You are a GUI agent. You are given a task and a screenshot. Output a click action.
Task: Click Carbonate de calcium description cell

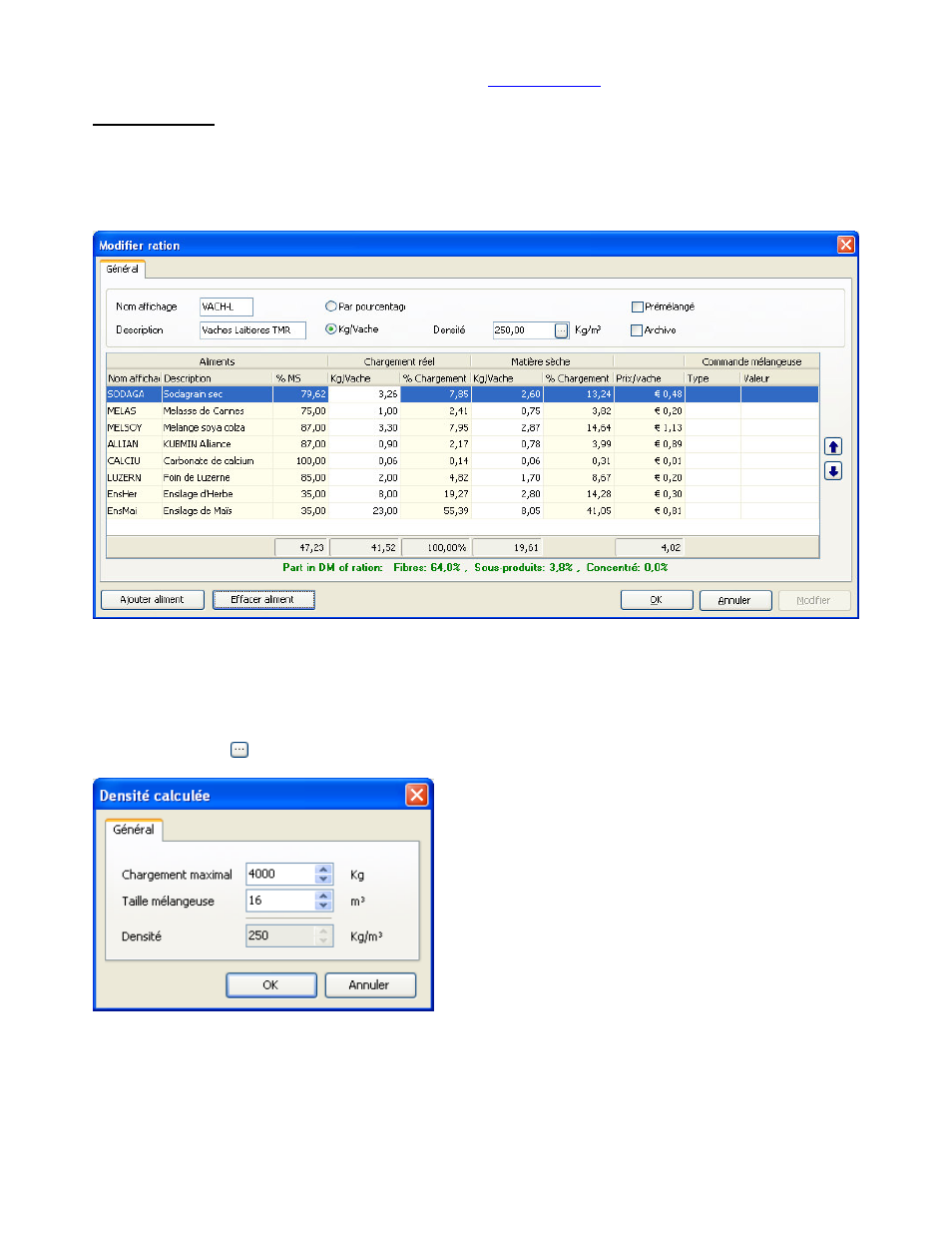218,461
